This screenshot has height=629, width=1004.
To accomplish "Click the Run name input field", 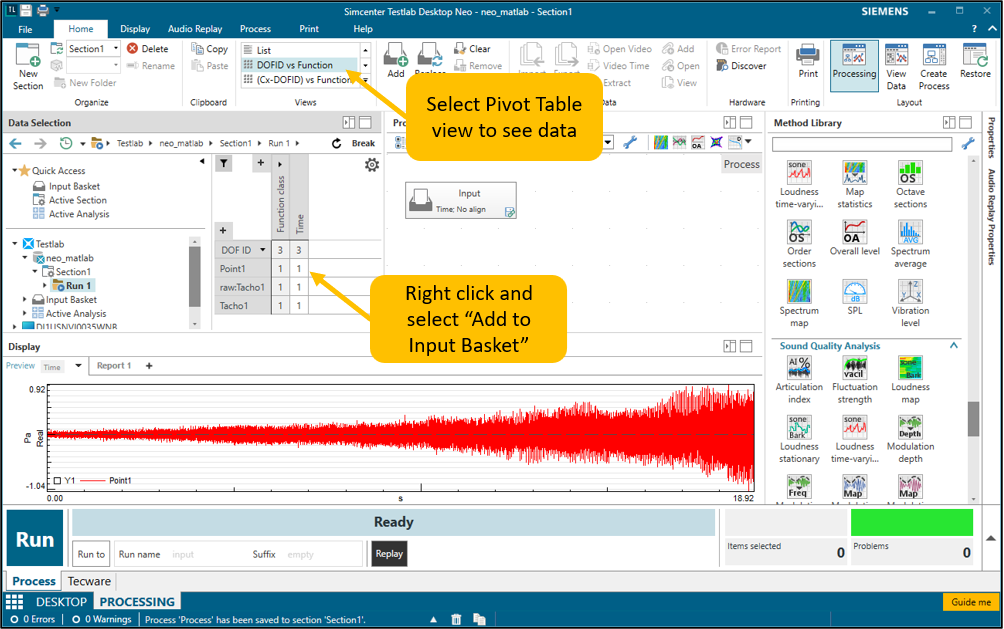I will pyautogui.click(x=207, y=554).
